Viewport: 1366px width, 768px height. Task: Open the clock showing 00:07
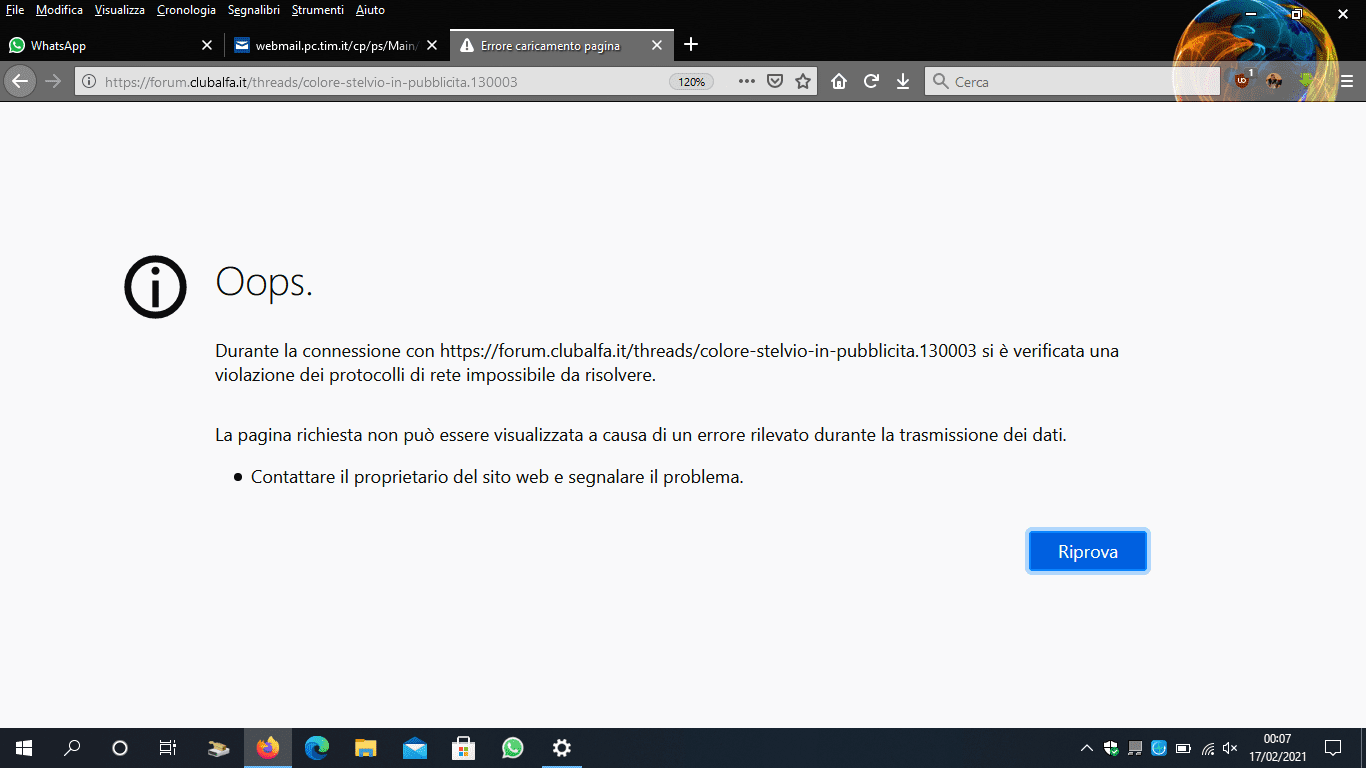(x=1277, y=748)
